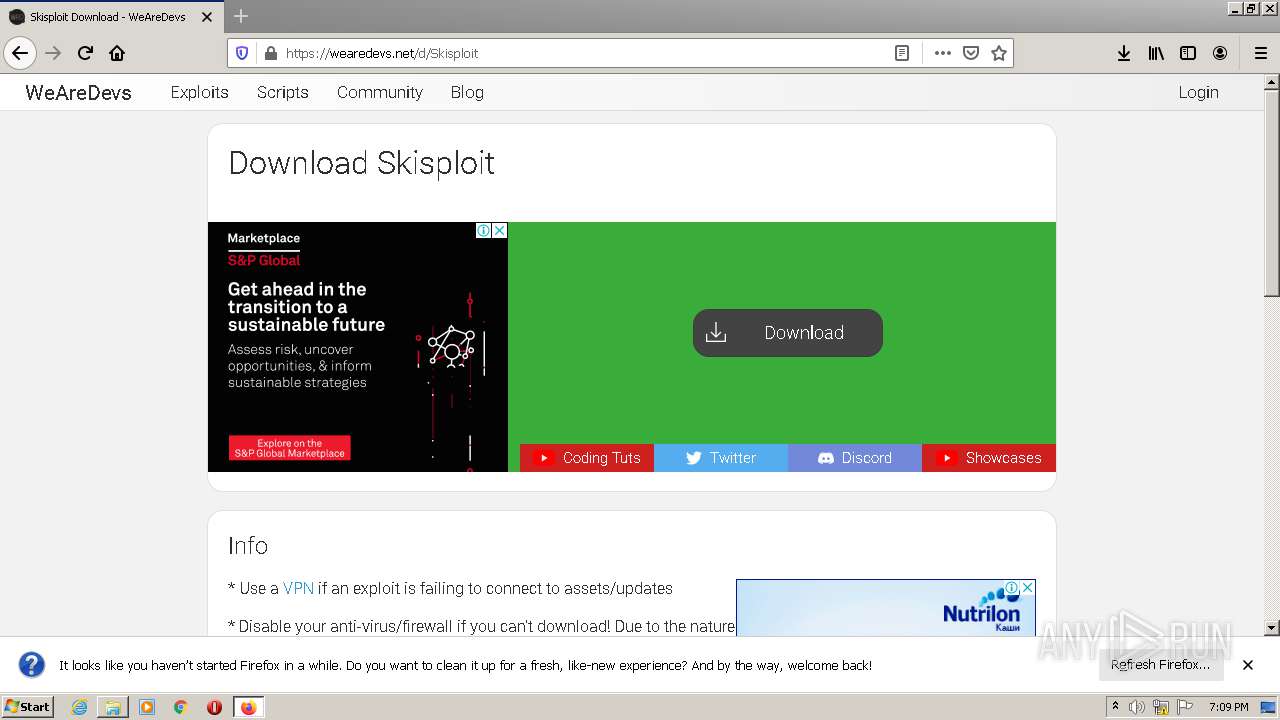Image resolution: width=1280 pixels, height=720 pixels.
Task: Open Exploits in site navigation
Action: point(199,92)
